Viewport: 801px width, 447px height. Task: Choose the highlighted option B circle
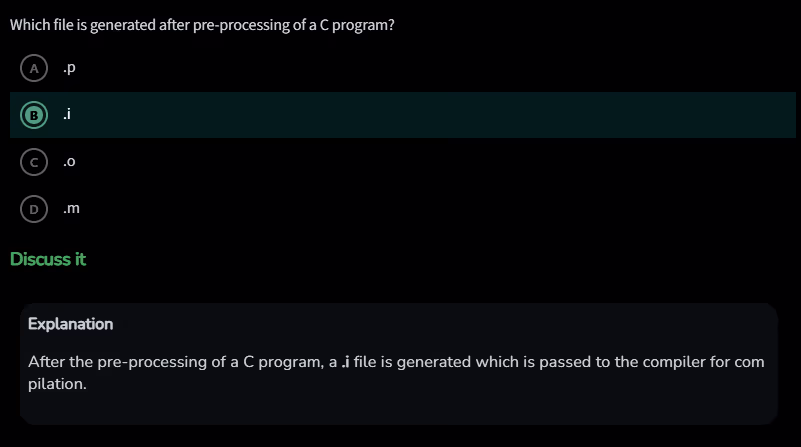coord(34,115)
